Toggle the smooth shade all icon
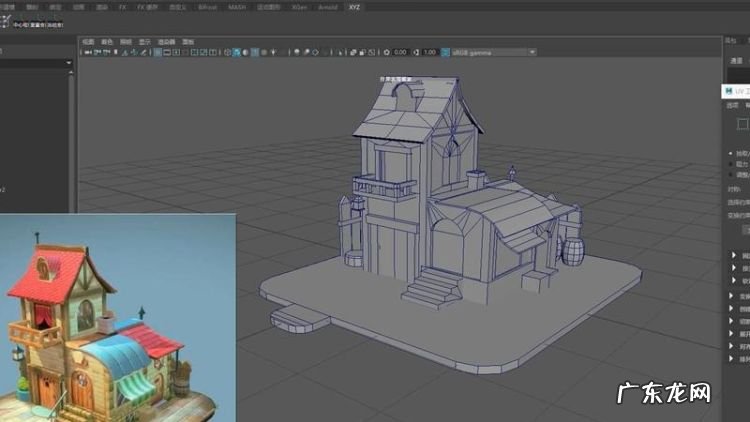 (236, 52)
